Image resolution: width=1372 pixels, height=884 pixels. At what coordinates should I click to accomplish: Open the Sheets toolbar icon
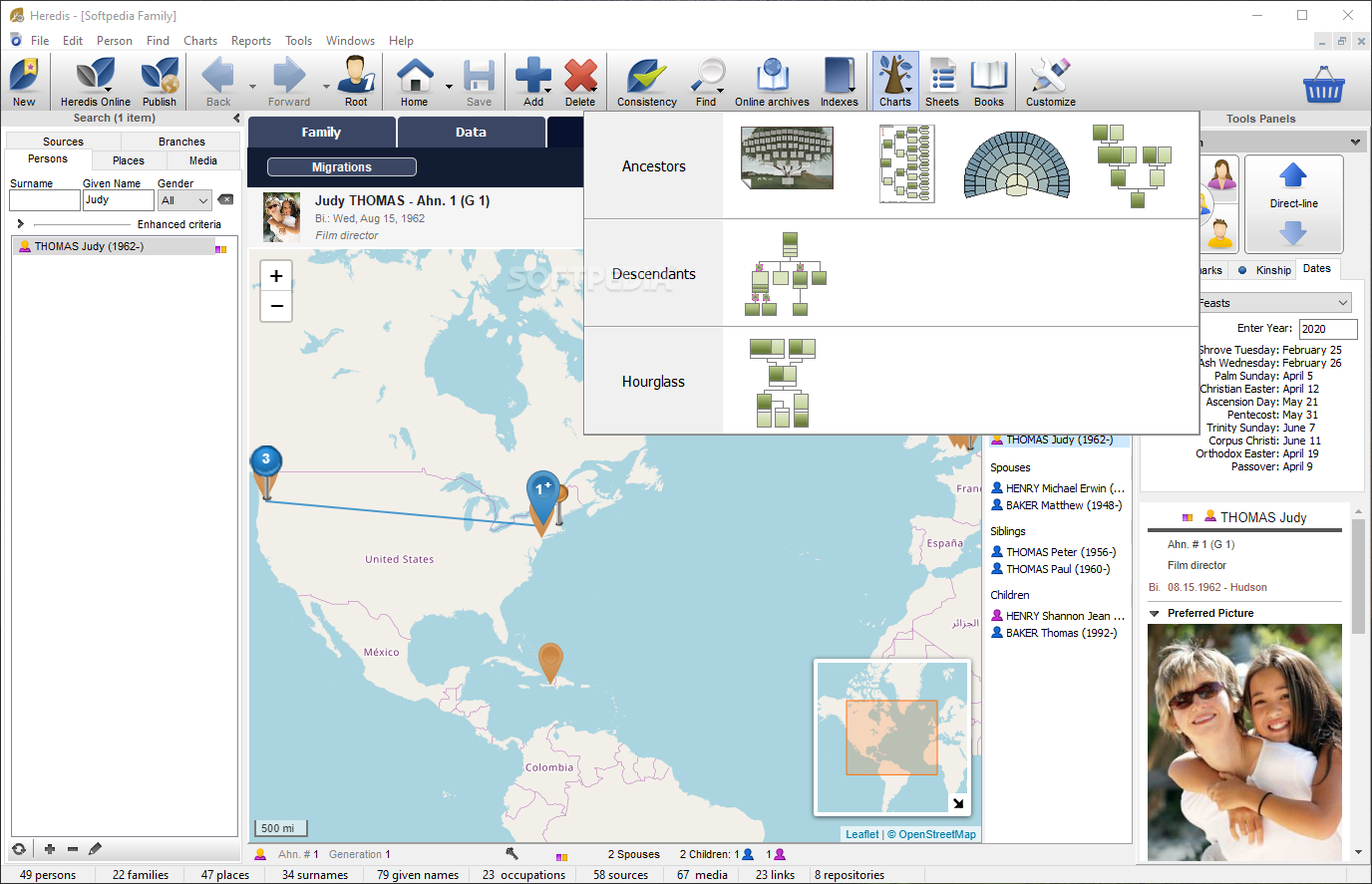941,82
